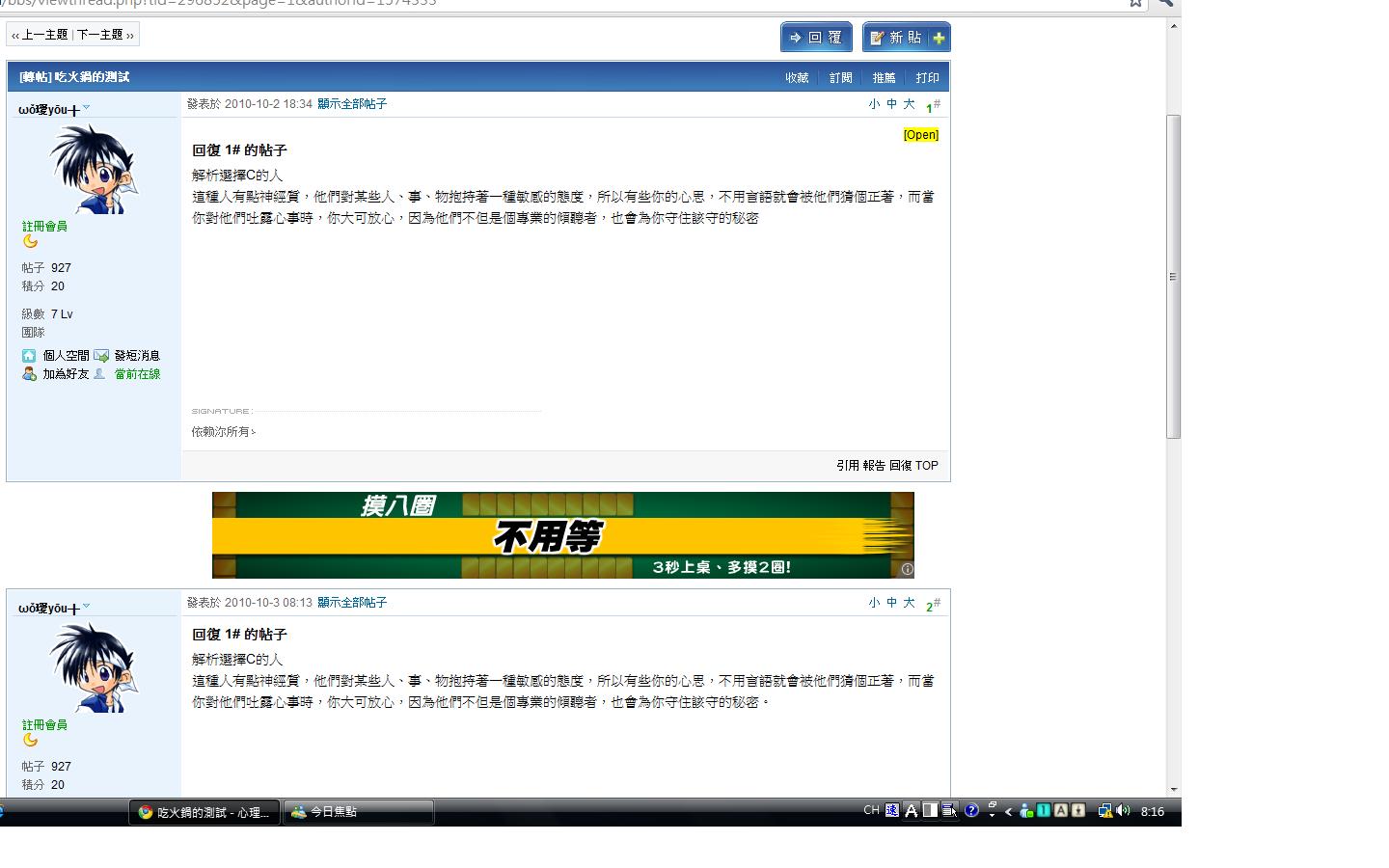Set small font 小 for post 1
This screenshot has height=868, width=1389.
(x=874, y=104)
